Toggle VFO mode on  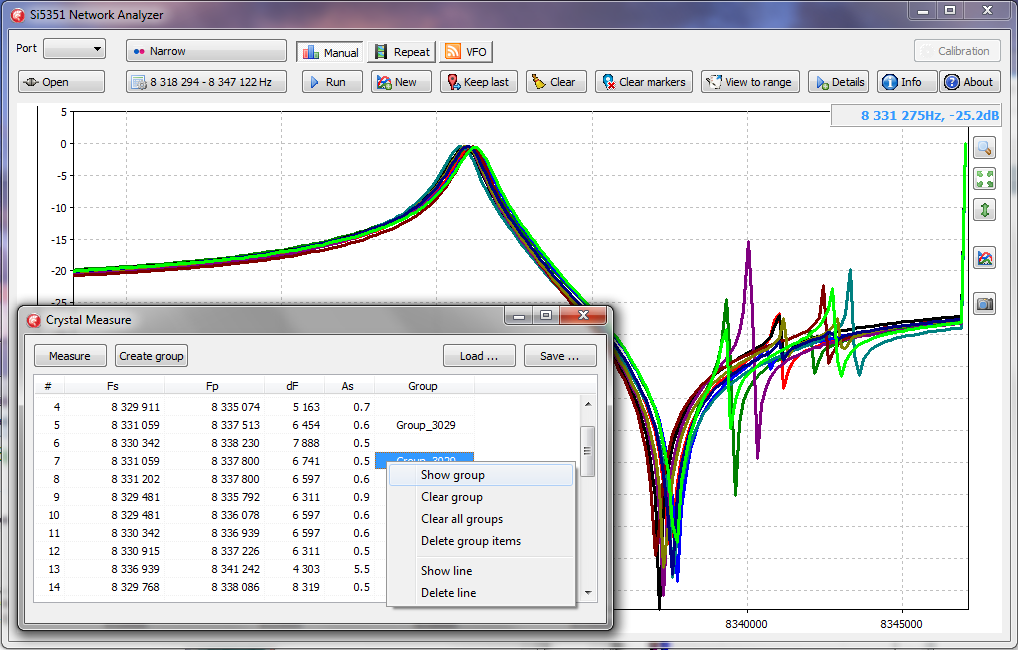coord(465,52)
